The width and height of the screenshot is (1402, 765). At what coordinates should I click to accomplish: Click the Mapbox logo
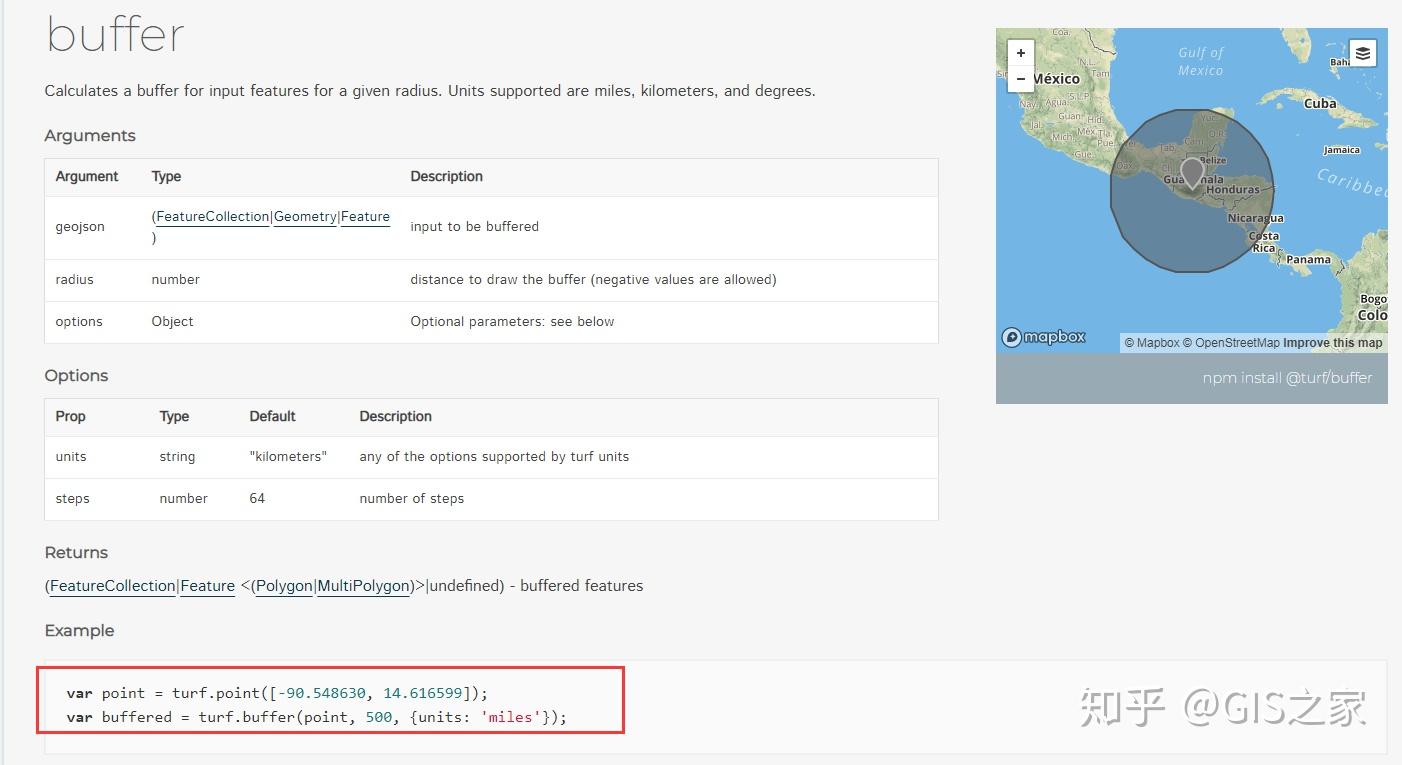point(1044,337)
